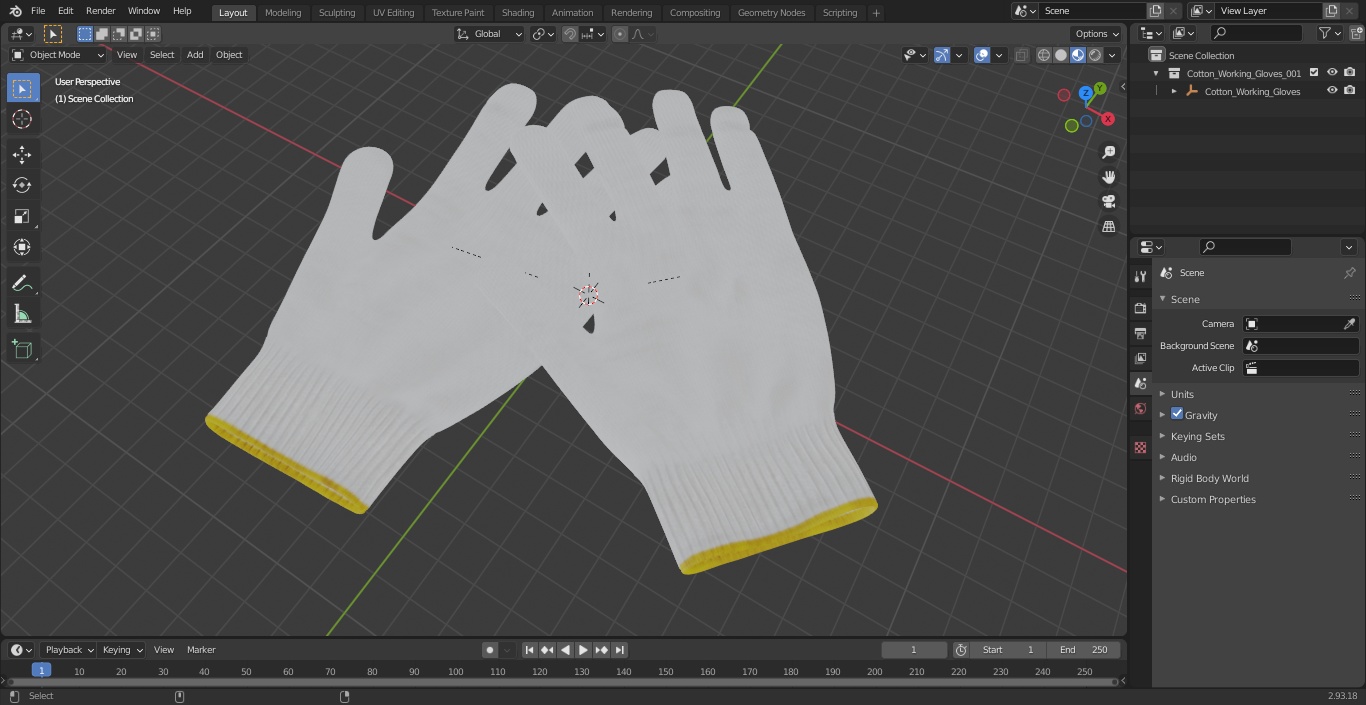This screenshot has height=705, width=1366.
Task: Open the Tool properties tab
Action: [1140, 276]
